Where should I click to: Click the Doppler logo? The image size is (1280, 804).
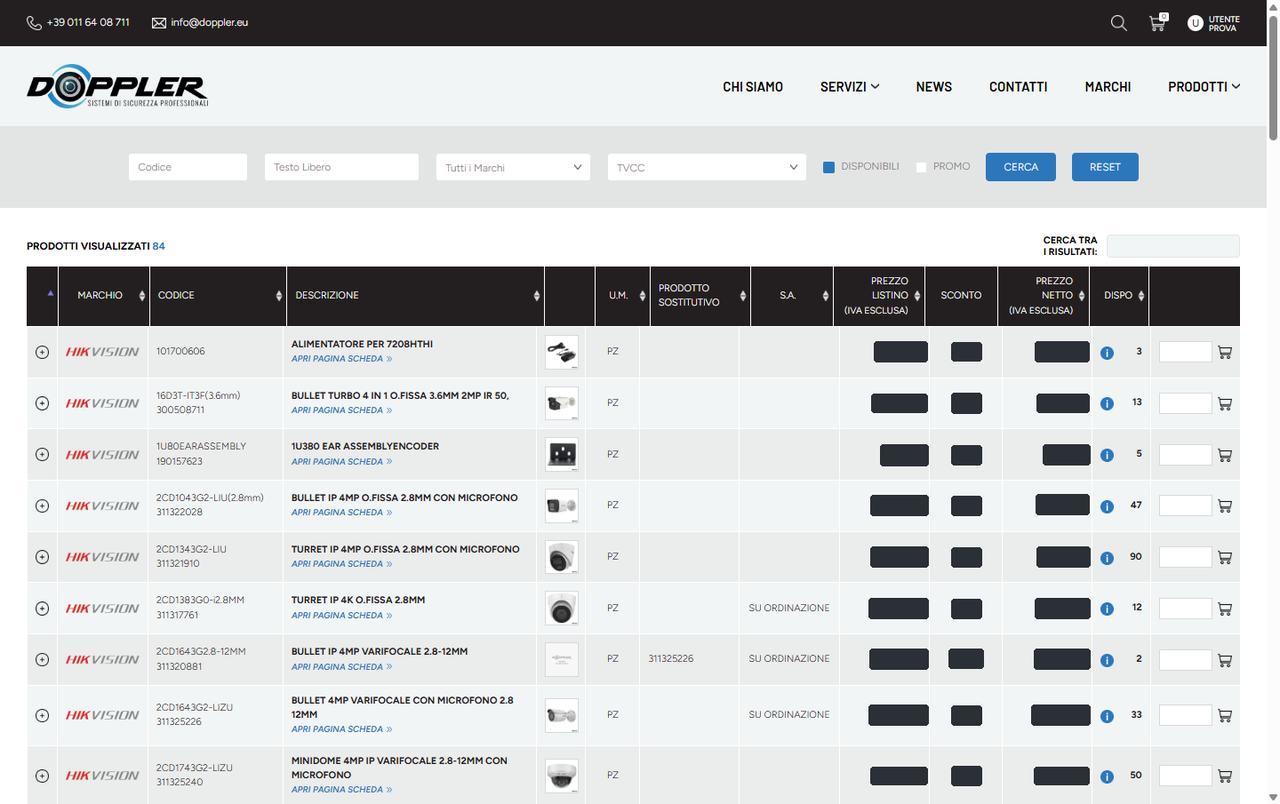tap(117, 86)
